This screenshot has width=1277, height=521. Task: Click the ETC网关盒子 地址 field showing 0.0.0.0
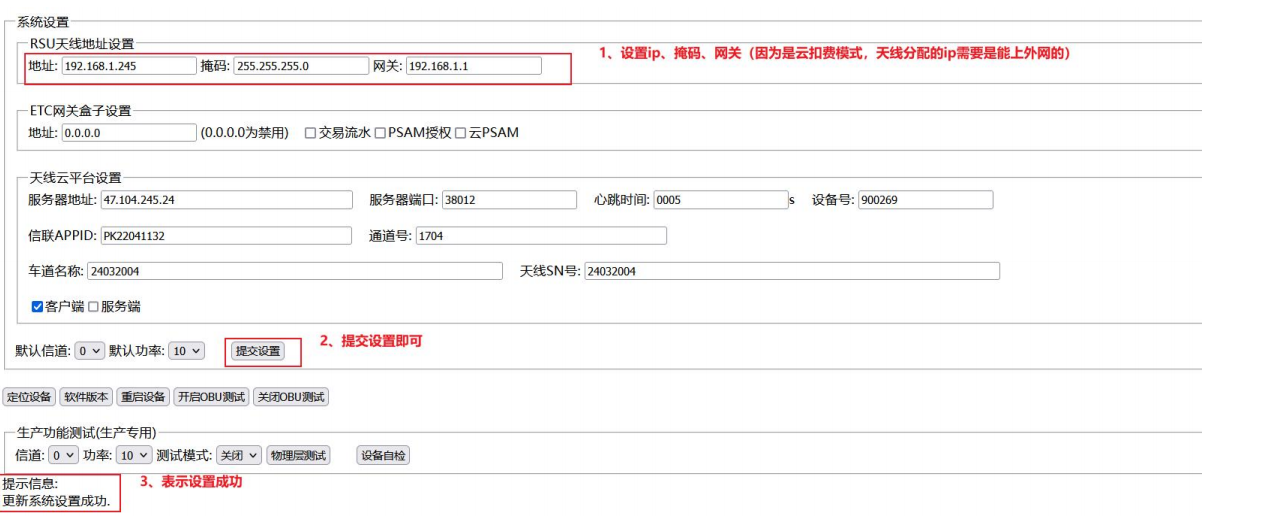[x=129, y=132]
